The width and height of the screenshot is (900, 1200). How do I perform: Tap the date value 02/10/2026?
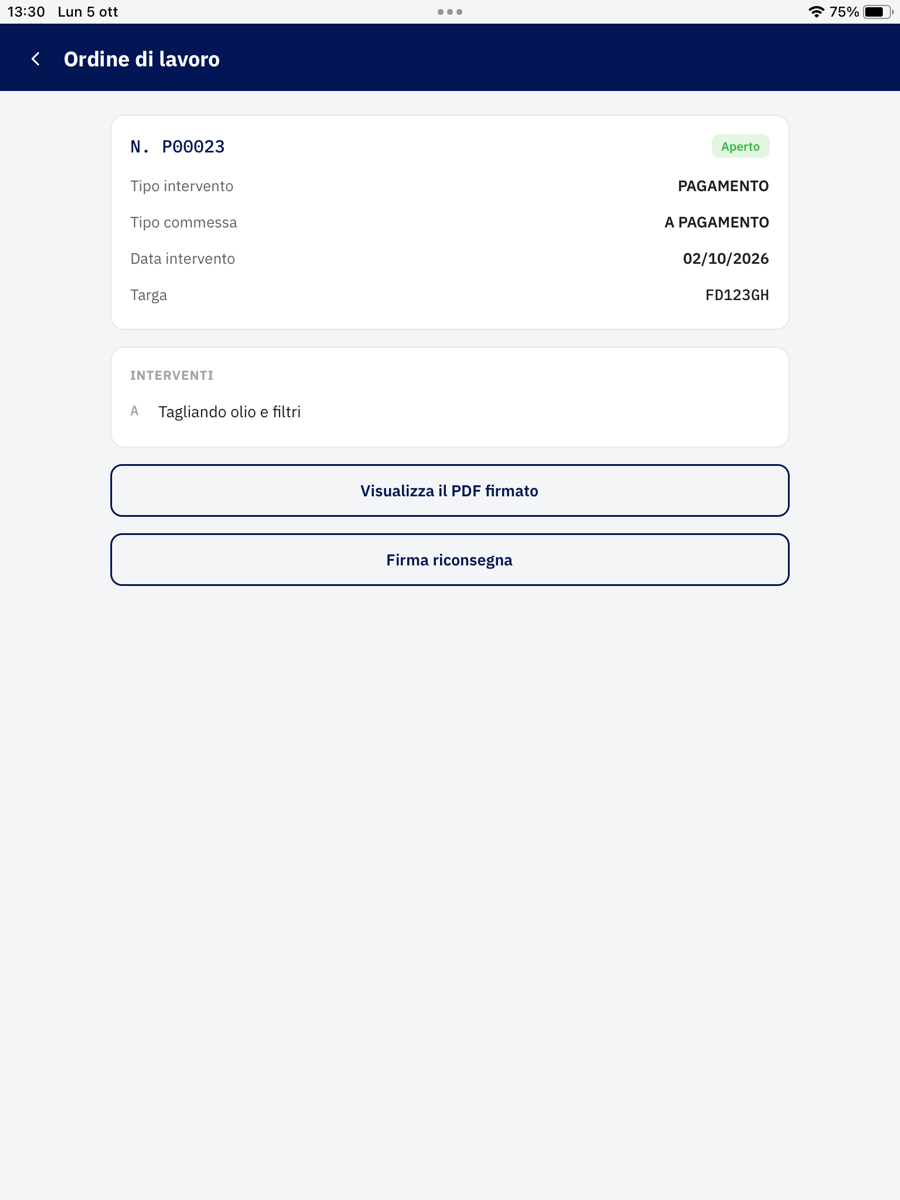tap(726, 259)
